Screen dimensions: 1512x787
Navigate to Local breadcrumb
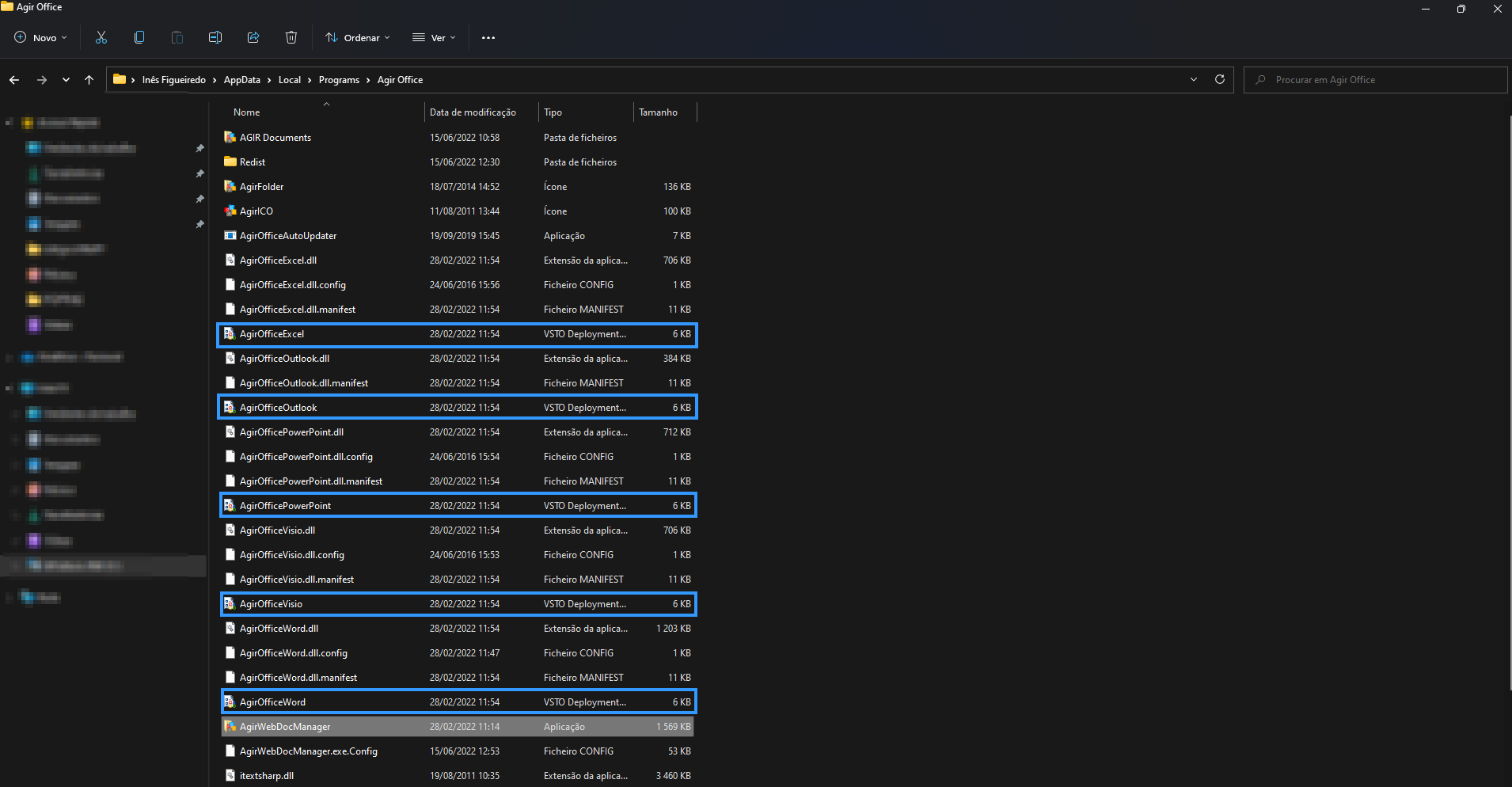(290, 80)
